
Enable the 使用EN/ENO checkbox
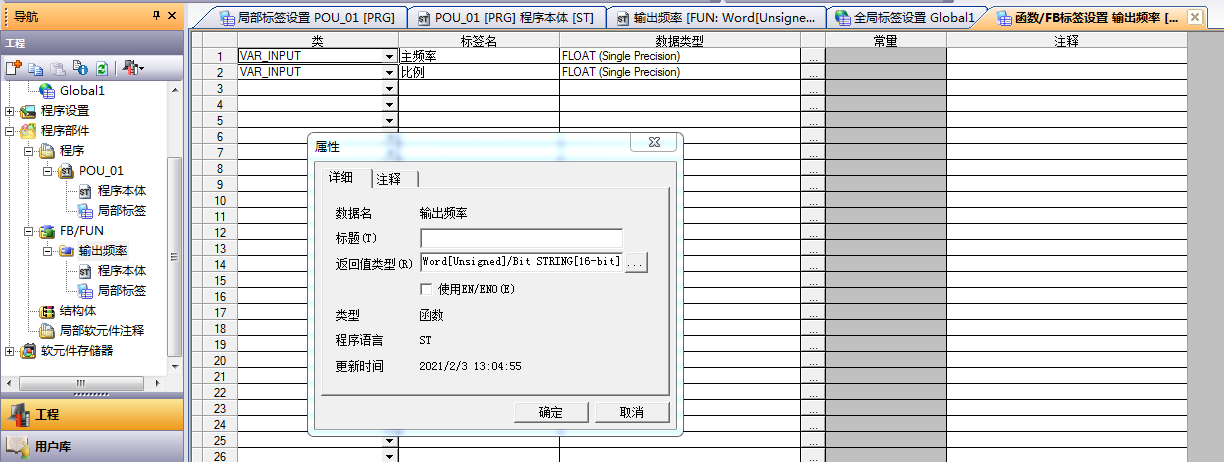coord(427,289)
